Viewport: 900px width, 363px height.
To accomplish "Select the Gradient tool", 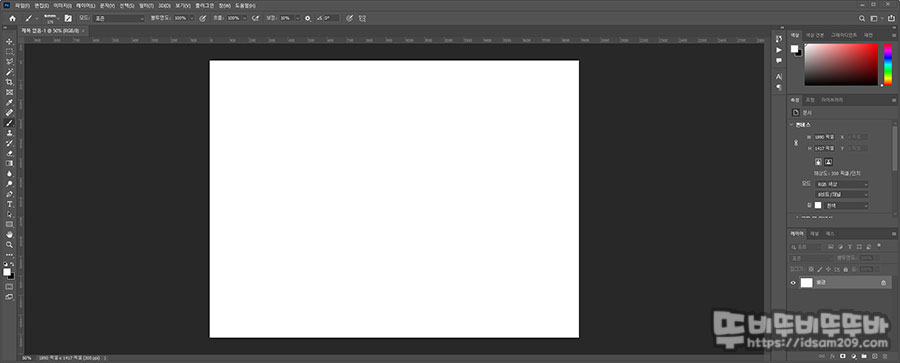I will tap(9, 163).
